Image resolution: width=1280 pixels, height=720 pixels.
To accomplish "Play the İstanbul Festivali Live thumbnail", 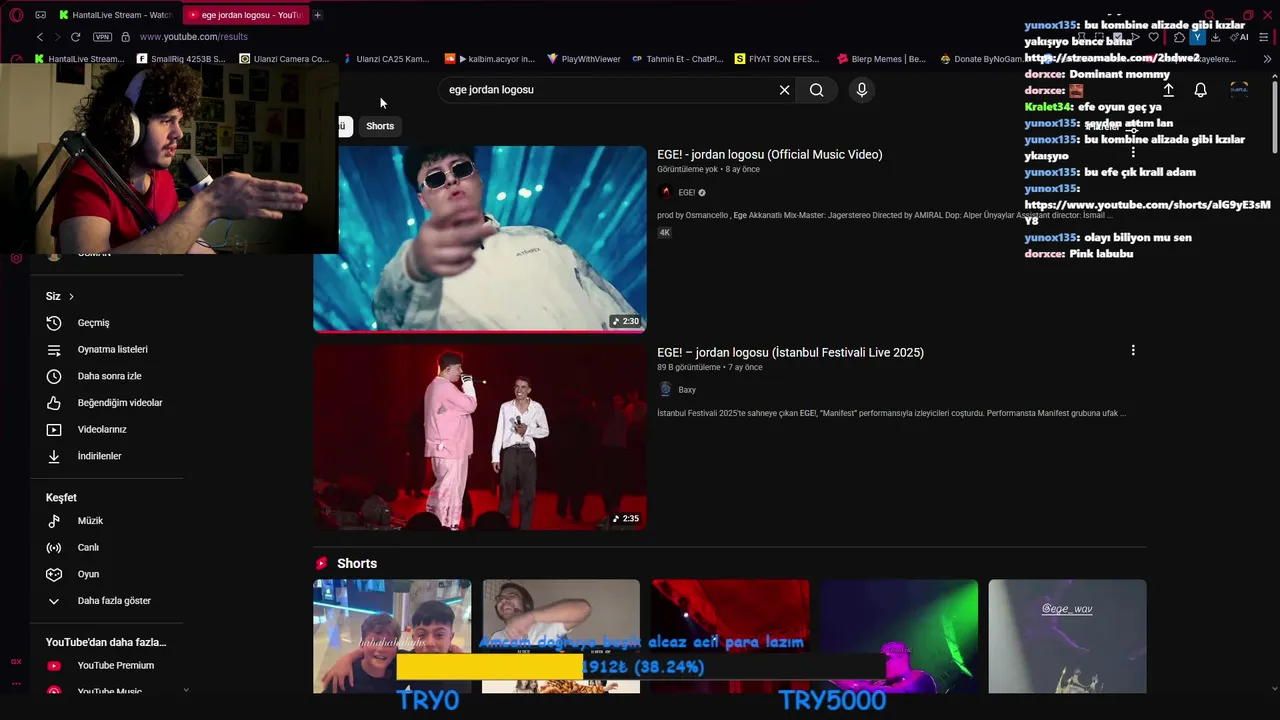I will click(x=480, y=437).
